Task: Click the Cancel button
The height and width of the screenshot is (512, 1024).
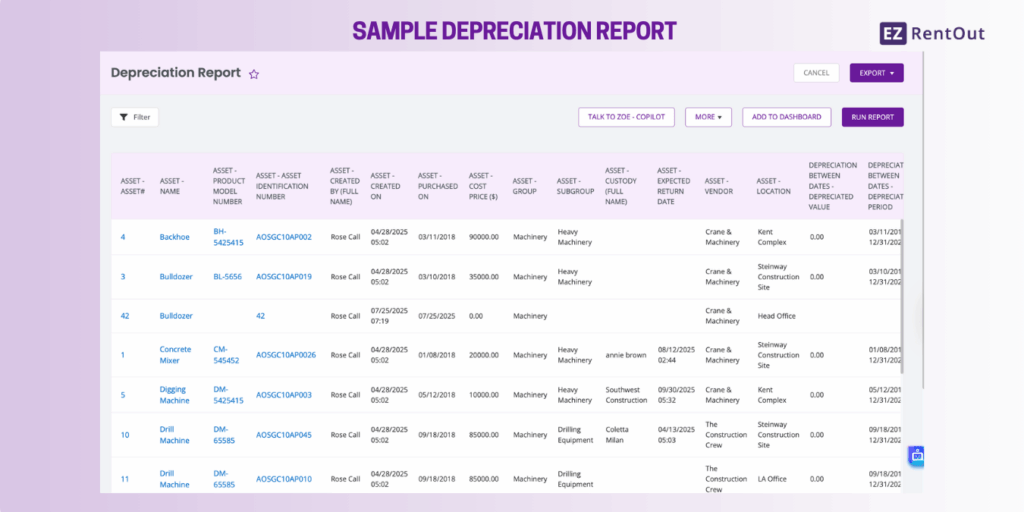Action: pos(816,73)
